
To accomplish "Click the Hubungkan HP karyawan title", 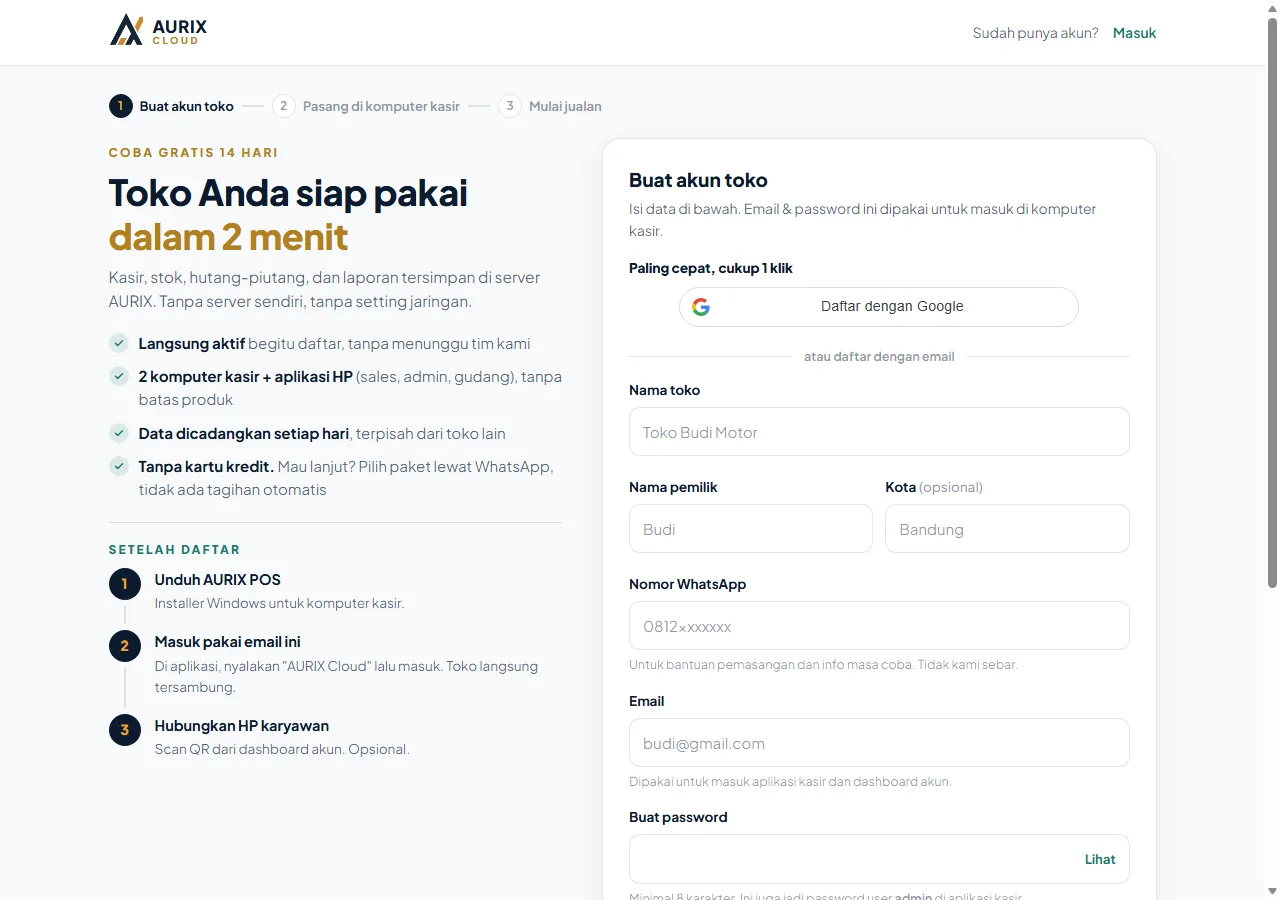I will [241, 726].
